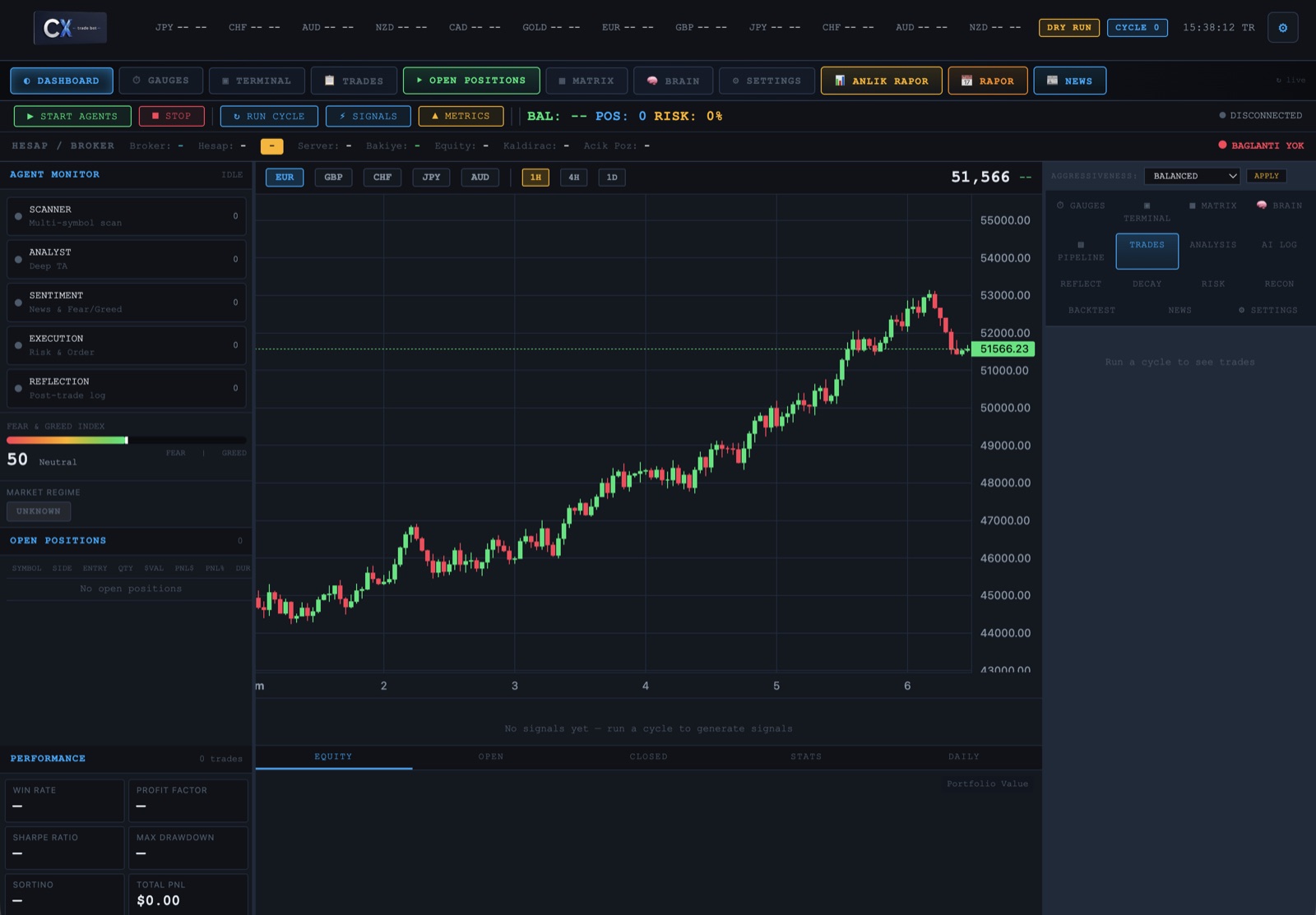The image size is (1316, 915).
Task: Open News tab in right panel
Action: coord(1179,310)
